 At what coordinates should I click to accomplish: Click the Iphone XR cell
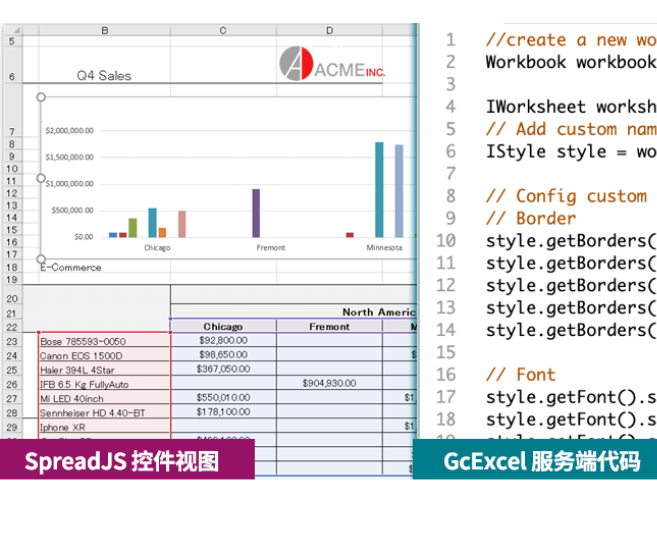(x=104, y=427)
